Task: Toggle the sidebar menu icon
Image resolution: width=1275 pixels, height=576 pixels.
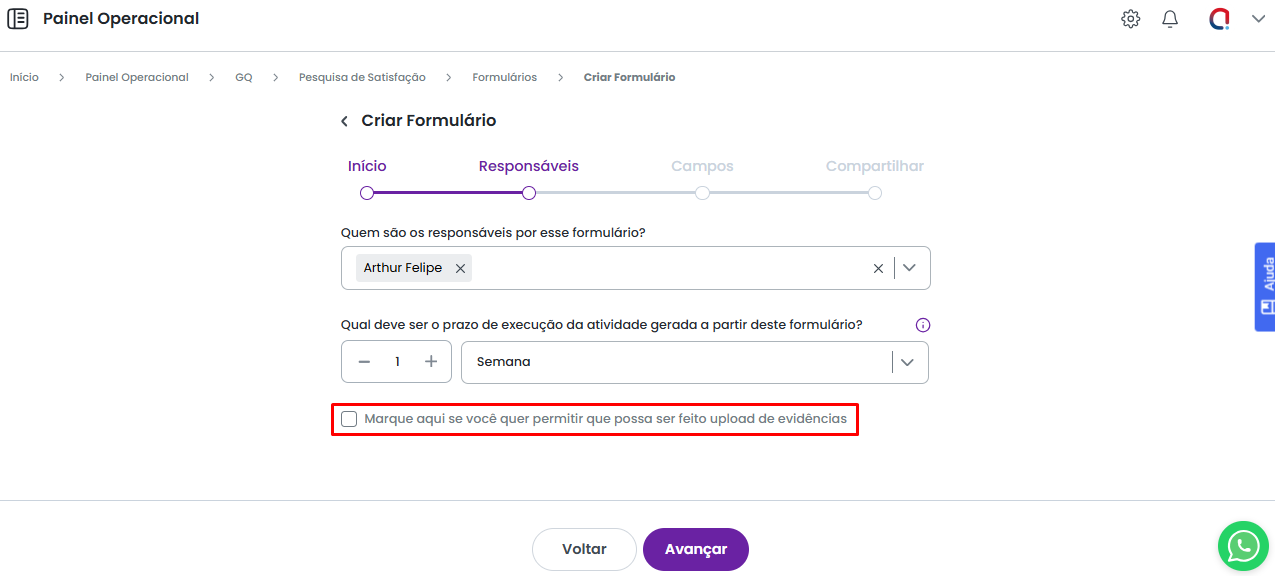Action: point(18,19)
